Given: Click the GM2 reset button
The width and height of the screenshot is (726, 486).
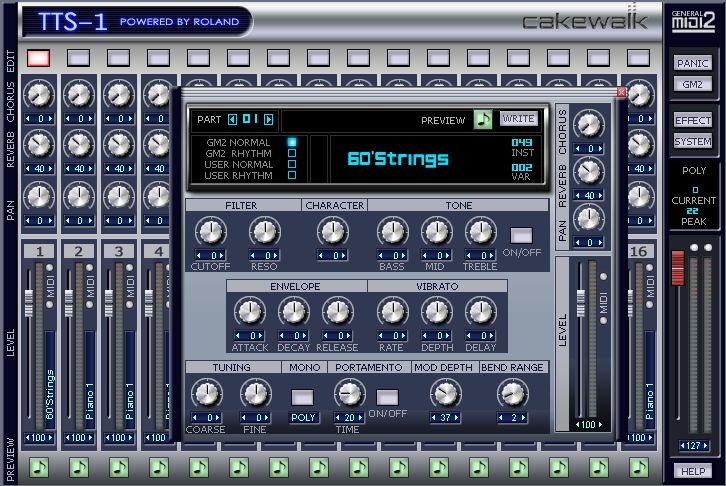Looking at the screenshot, I should pyautogui.click(x=693, y=84).
